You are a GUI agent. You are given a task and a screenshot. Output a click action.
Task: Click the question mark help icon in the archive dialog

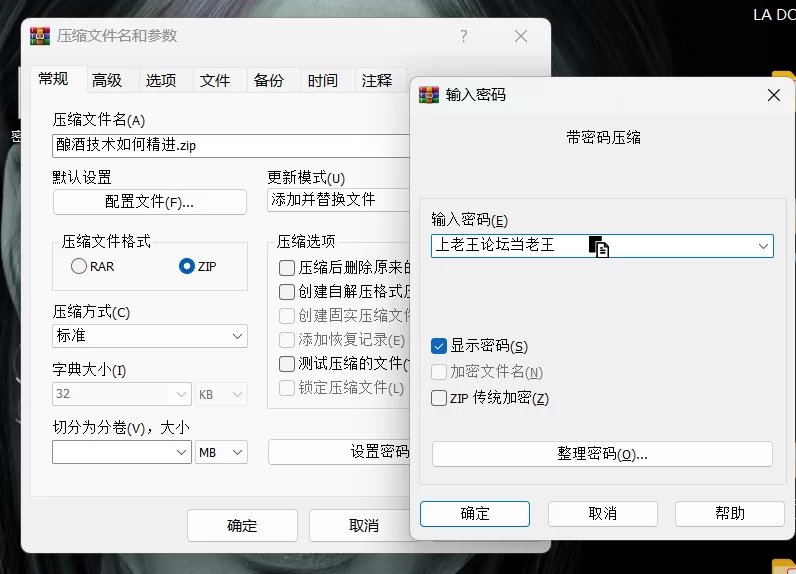click(463, 36)
